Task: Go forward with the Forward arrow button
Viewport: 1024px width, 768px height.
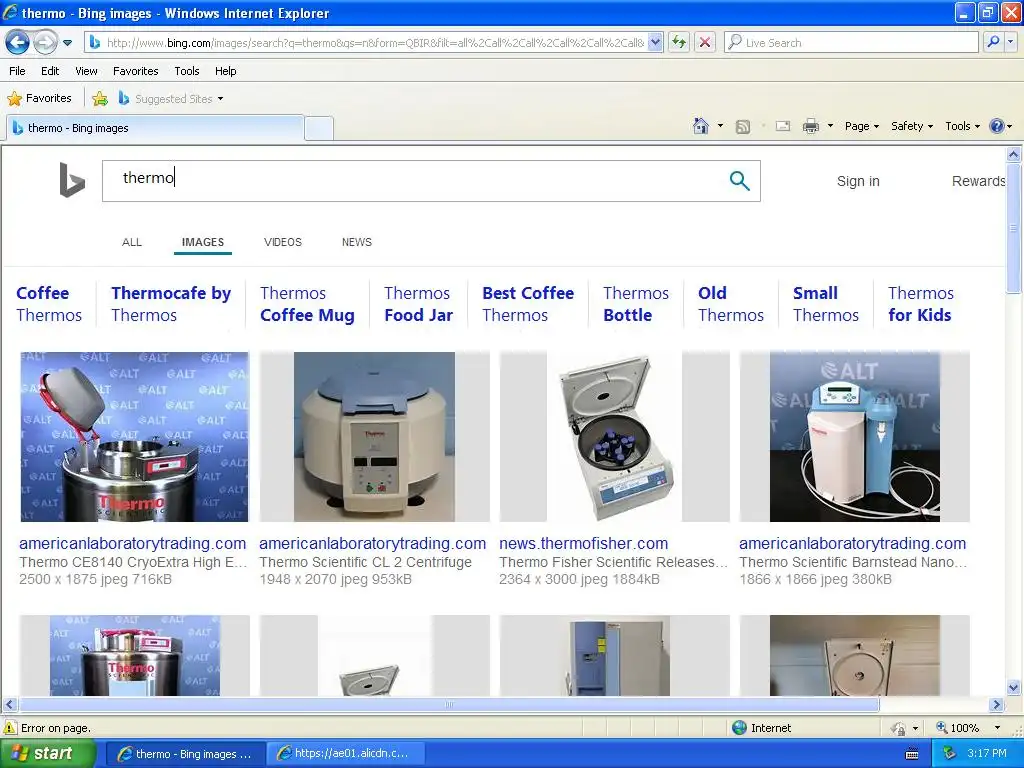Action: pyautogui.click(x=45, y=43)
